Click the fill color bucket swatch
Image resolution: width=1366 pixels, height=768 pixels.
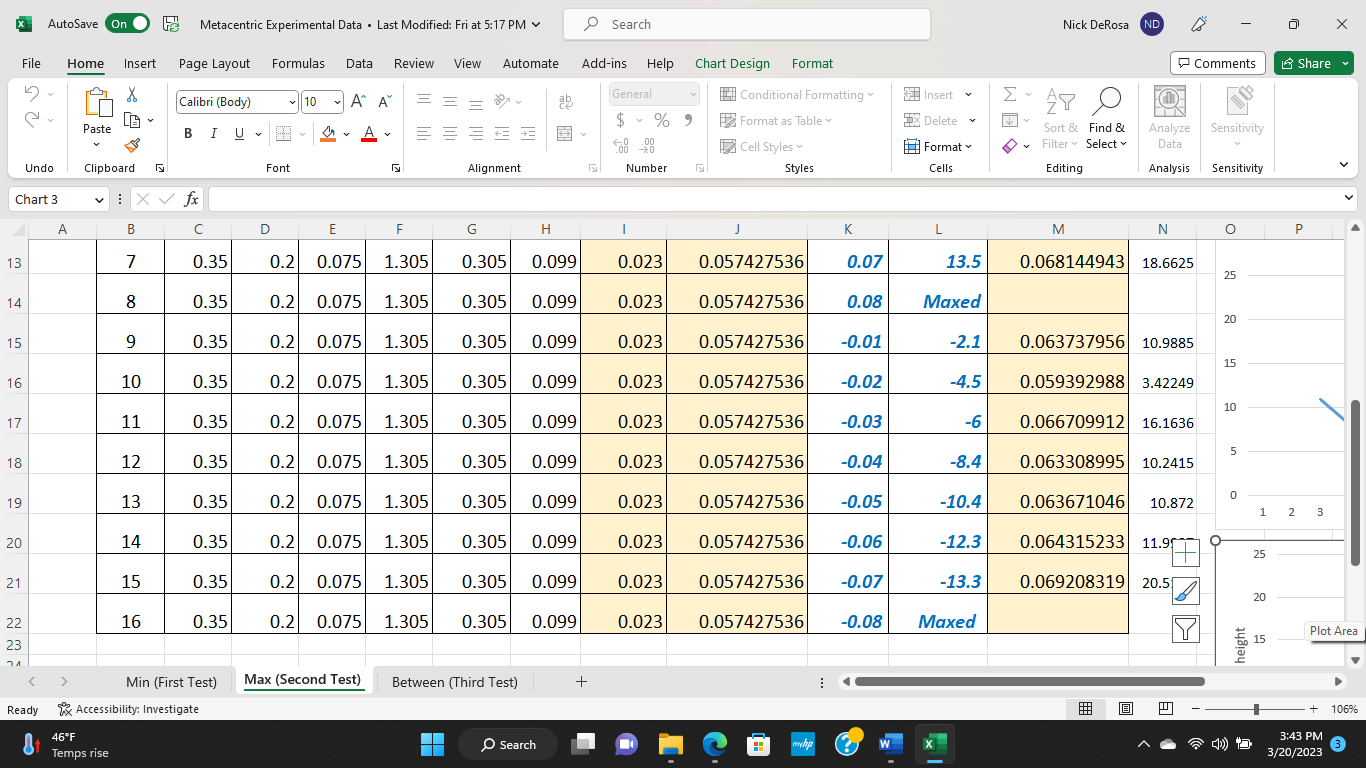pyautogui.click(x=328, y=133)
